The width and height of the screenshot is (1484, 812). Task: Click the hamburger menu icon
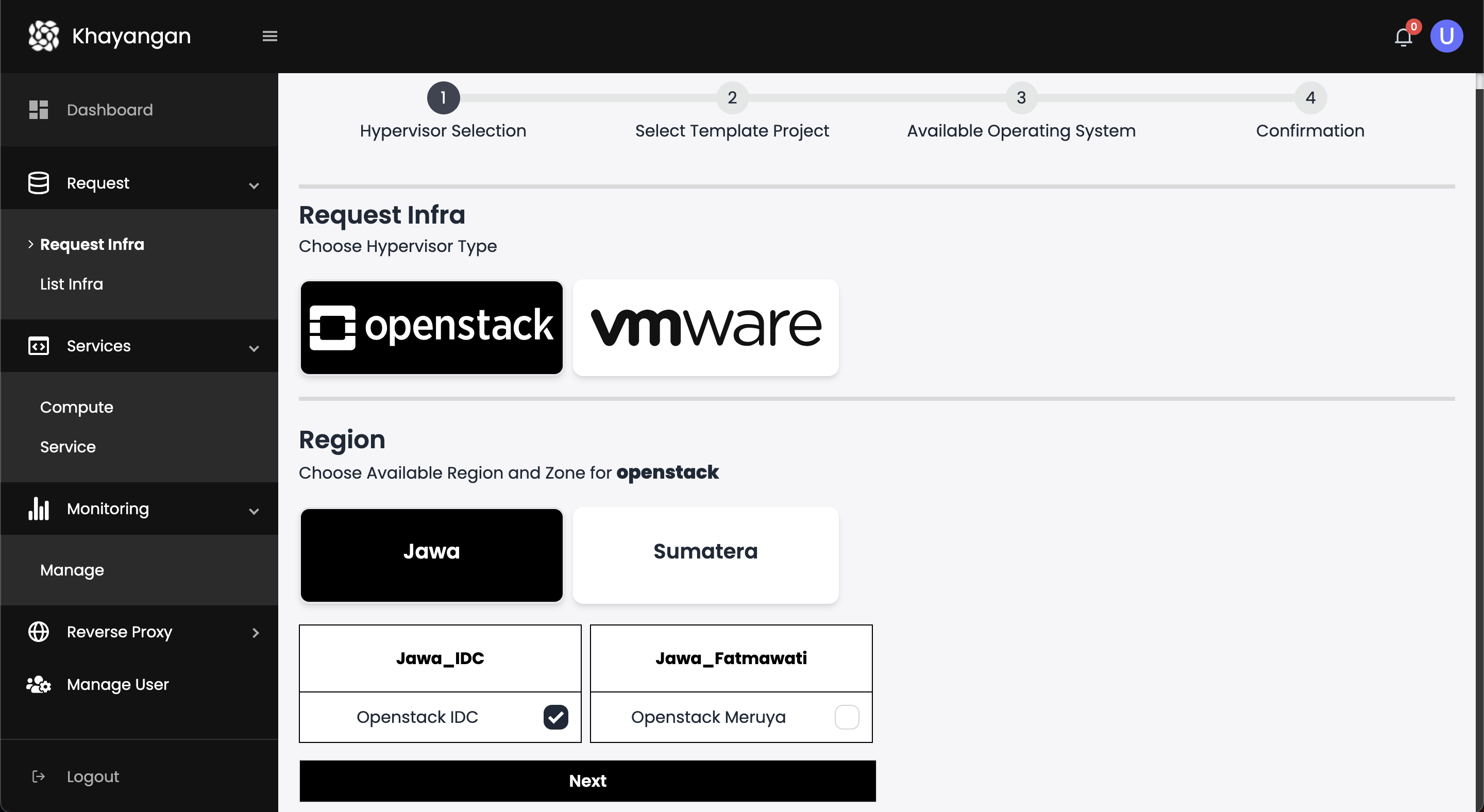pos(270,36)
